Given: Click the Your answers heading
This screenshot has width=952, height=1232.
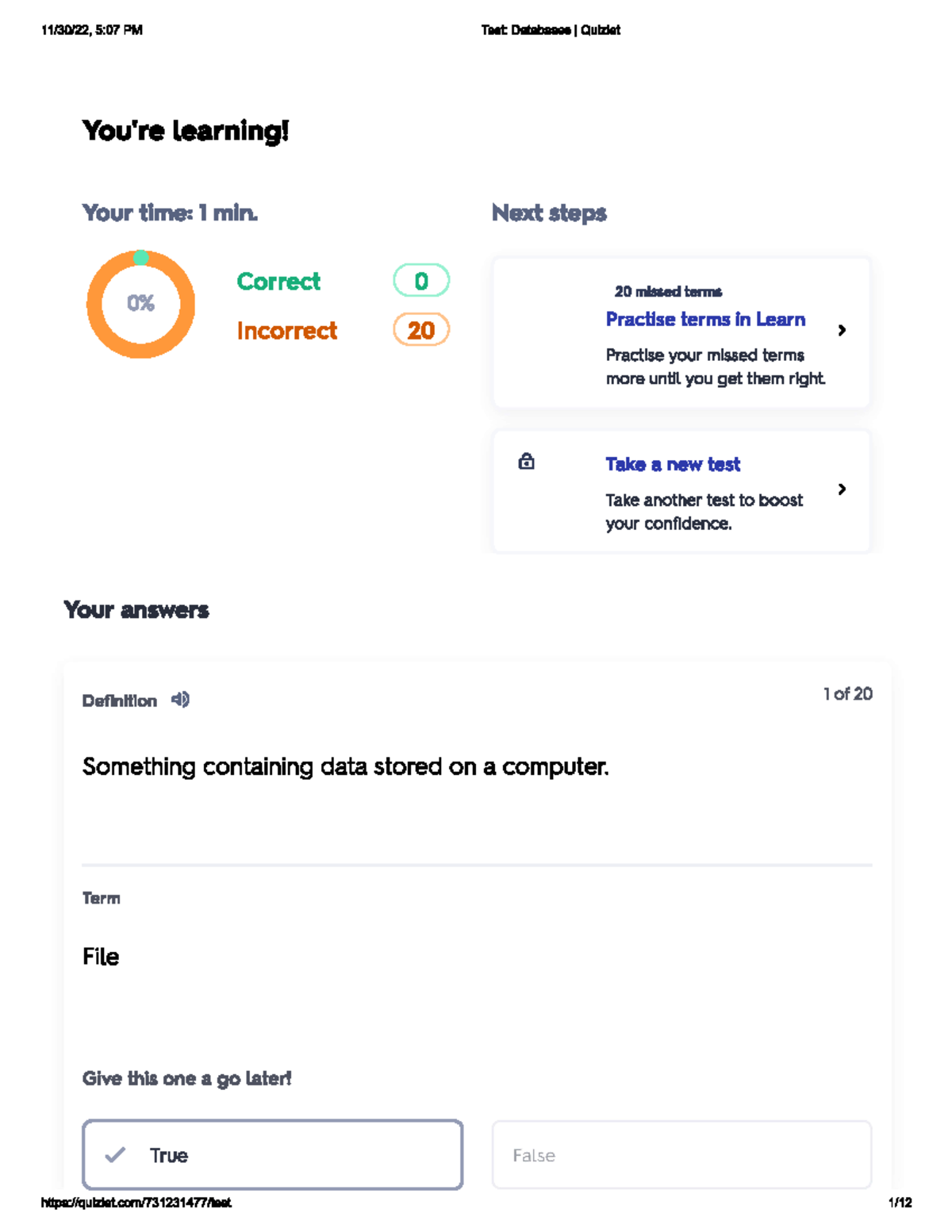Looking at the screenshot, I should [x=136, y=610].
